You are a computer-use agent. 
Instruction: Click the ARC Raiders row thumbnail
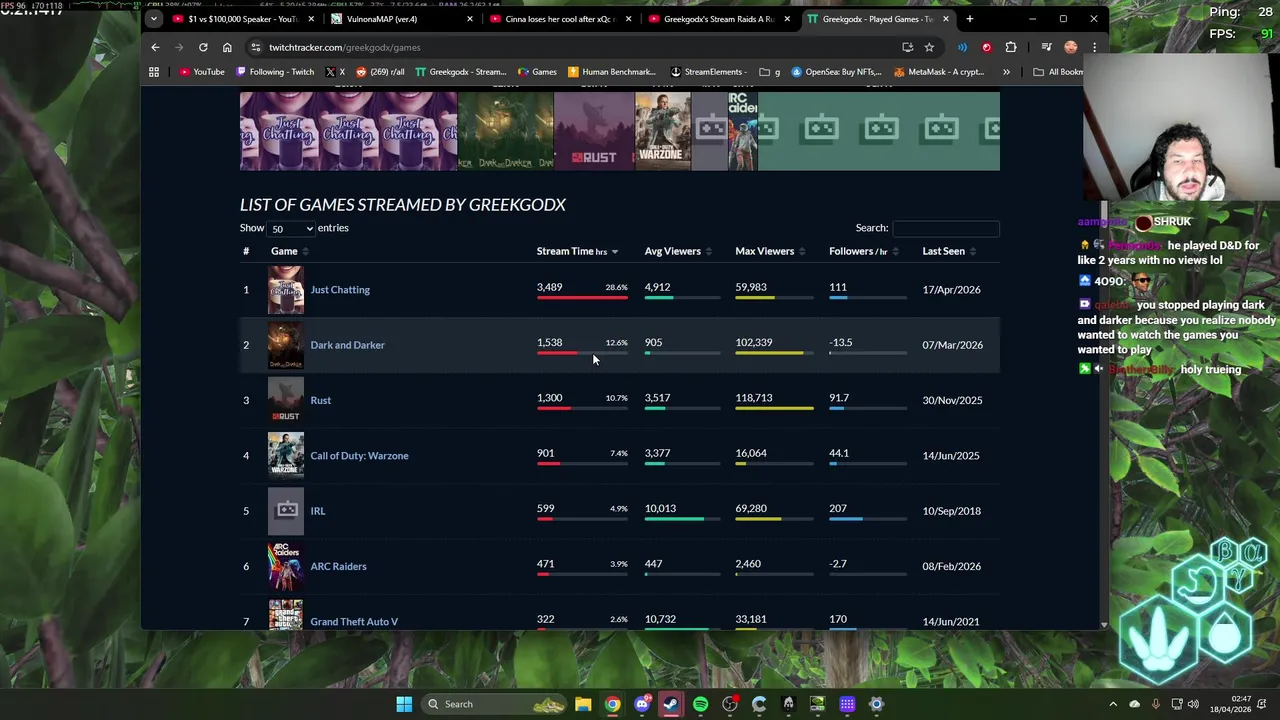click(285, 566)
